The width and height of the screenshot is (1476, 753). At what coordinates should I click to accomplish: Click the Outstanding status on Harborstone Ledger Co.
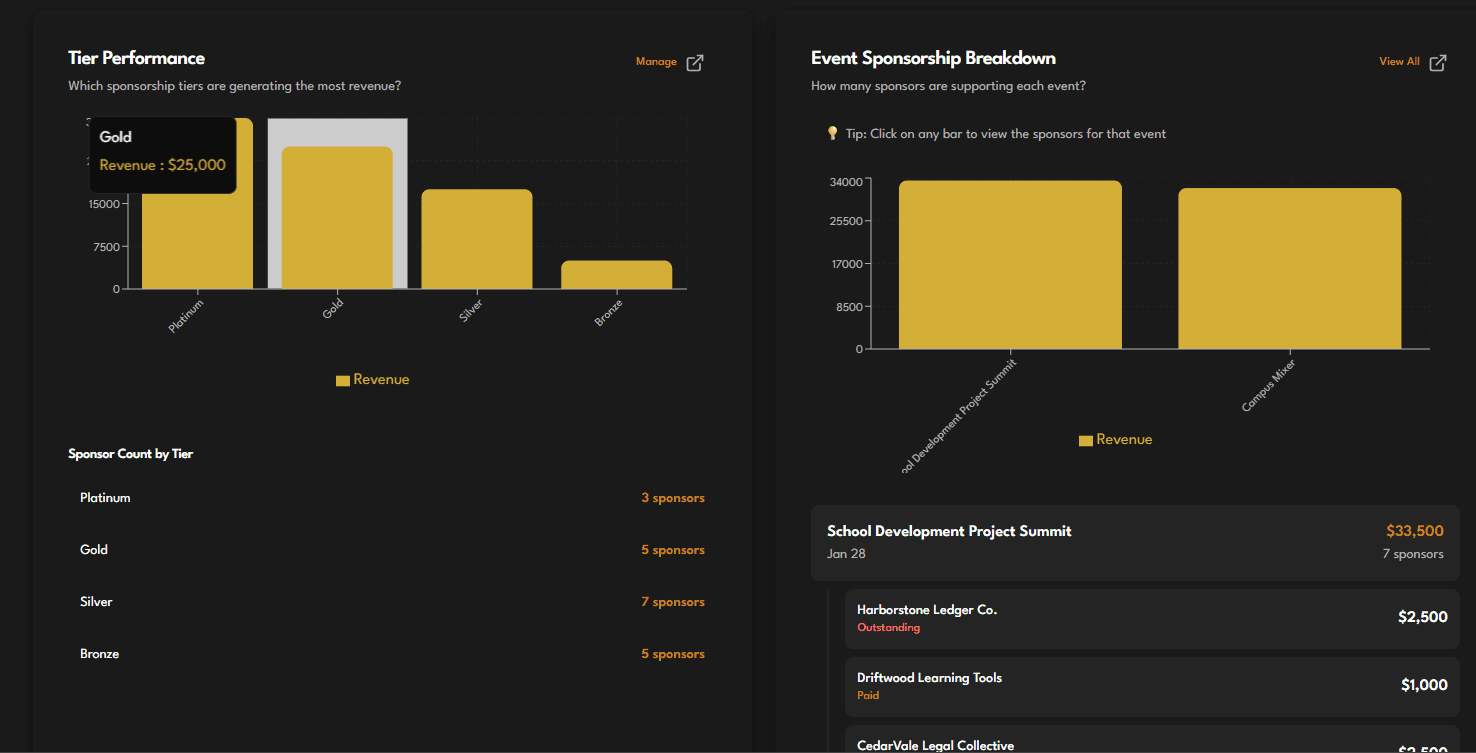click(x=888, y=627)
